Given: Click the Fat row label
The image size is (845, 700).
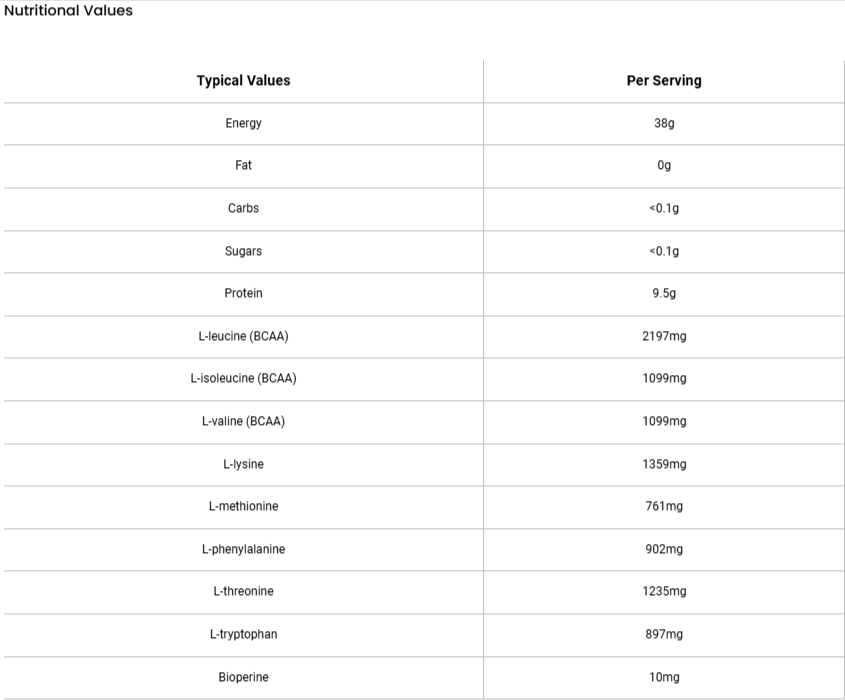Looking at the screenshot, I should point(243,165).
